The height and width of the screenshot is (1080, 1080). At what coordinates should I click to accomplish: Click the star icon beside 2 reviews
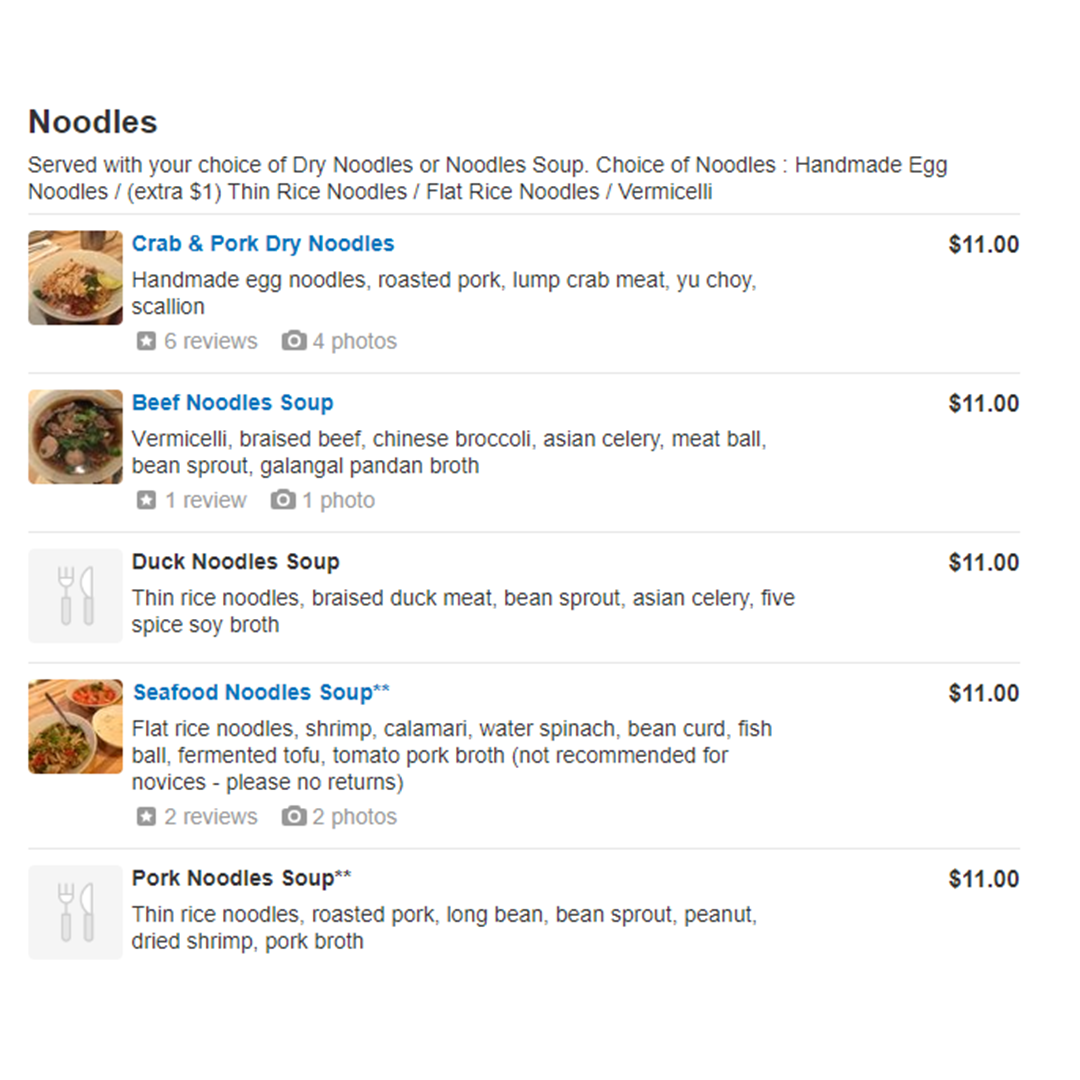tap(146, 816)
